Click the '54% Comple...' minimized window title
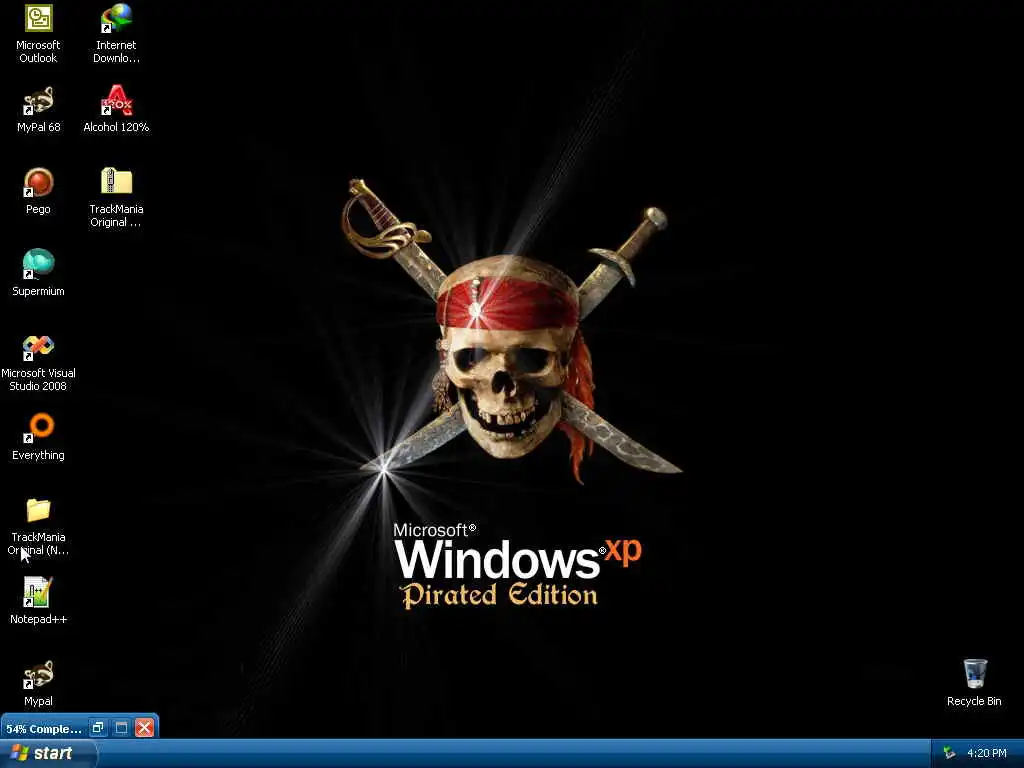 44,729
